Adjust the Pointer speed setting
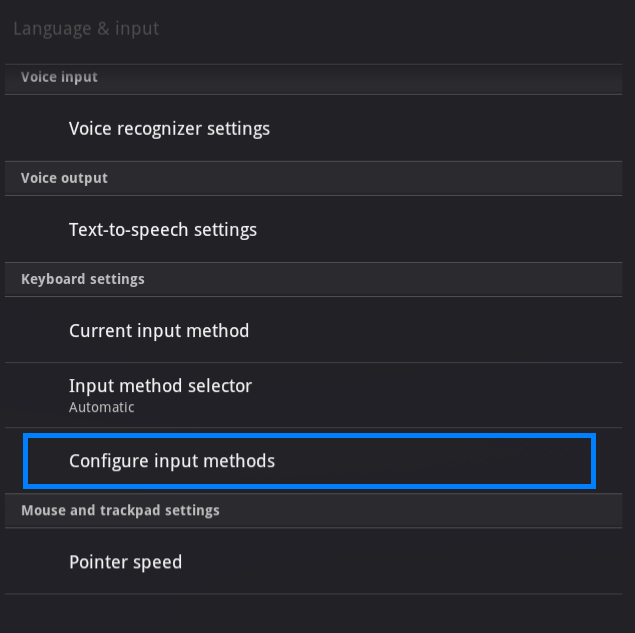This screenshot has height=633, width=635. tap(125, 562)
